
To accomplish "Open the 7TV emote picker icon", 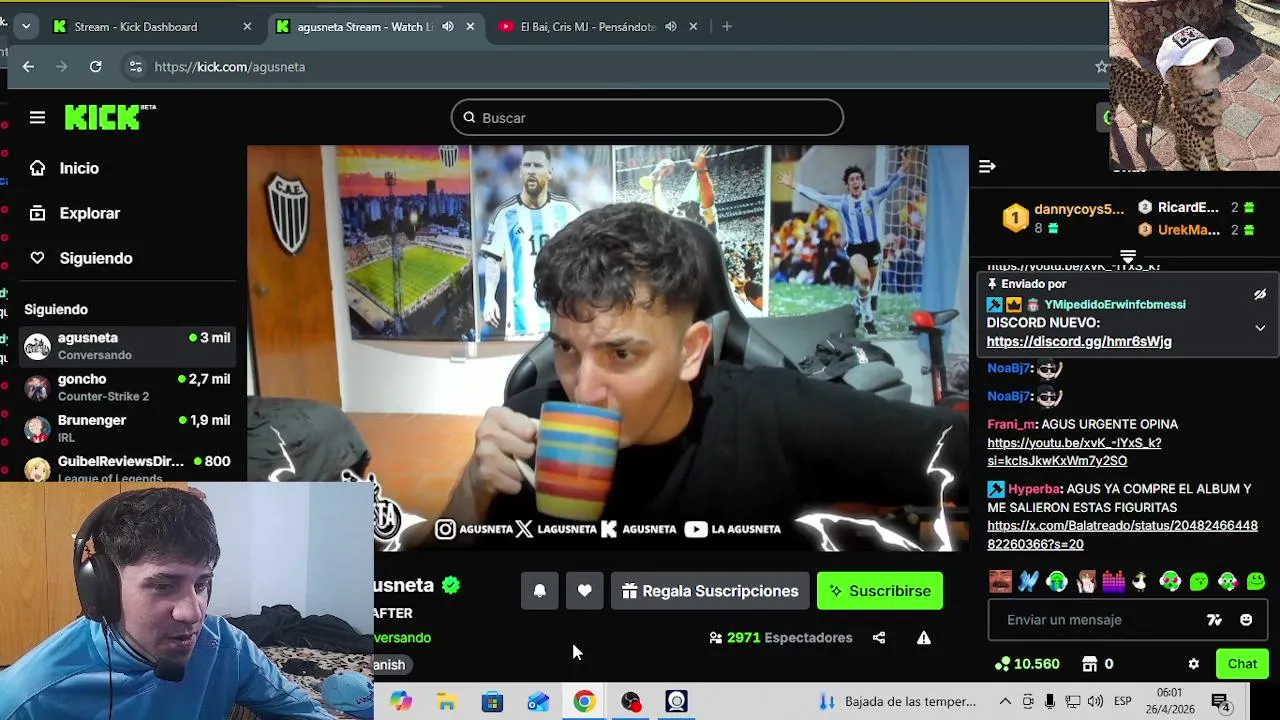I will [1214, 620].
